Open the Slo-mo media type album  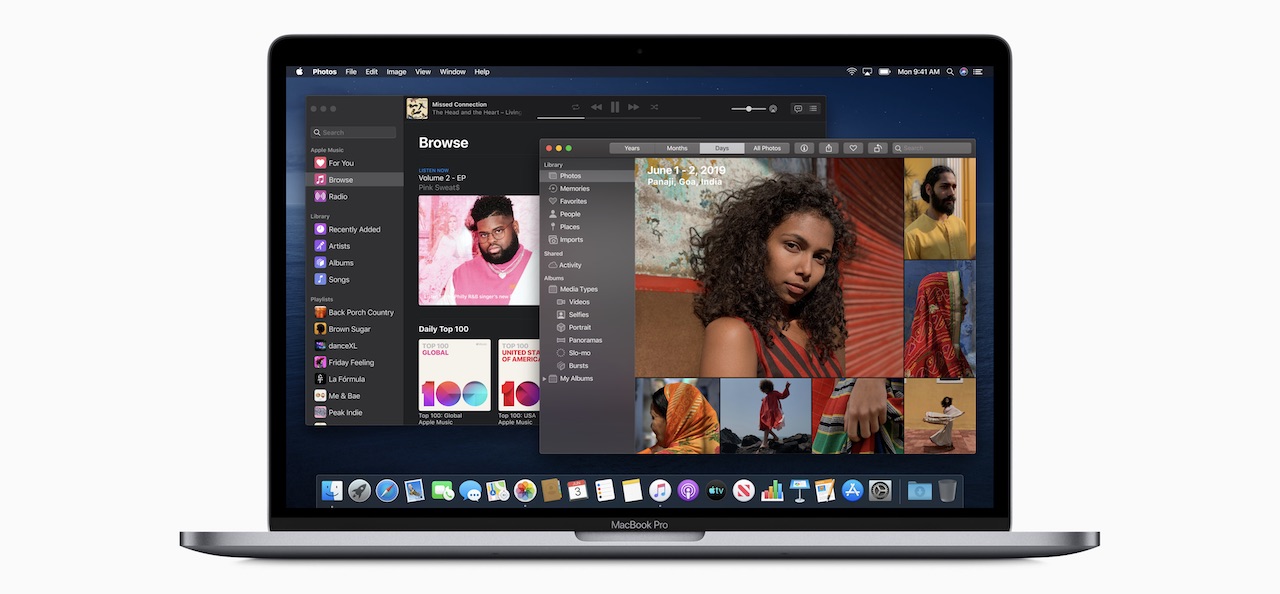[587, 353]
